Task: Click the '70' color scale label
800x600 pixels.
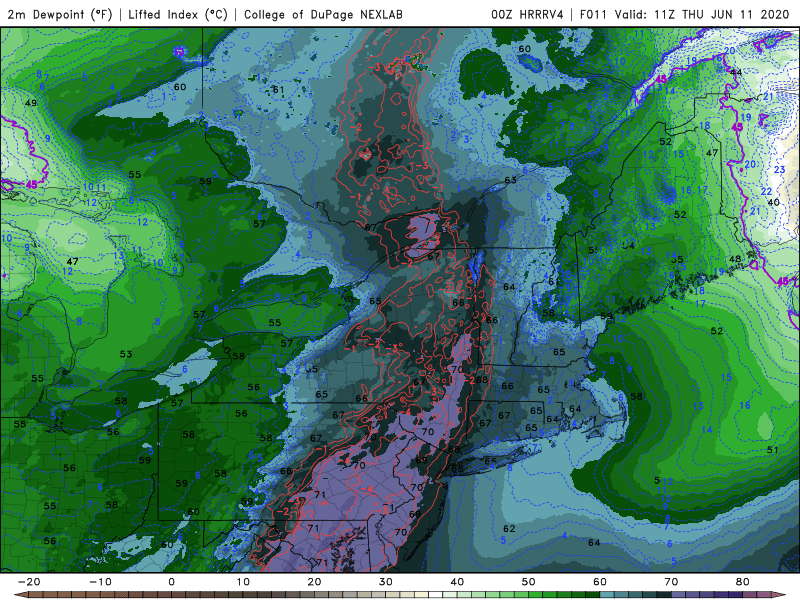Action: tap(671, 582)
